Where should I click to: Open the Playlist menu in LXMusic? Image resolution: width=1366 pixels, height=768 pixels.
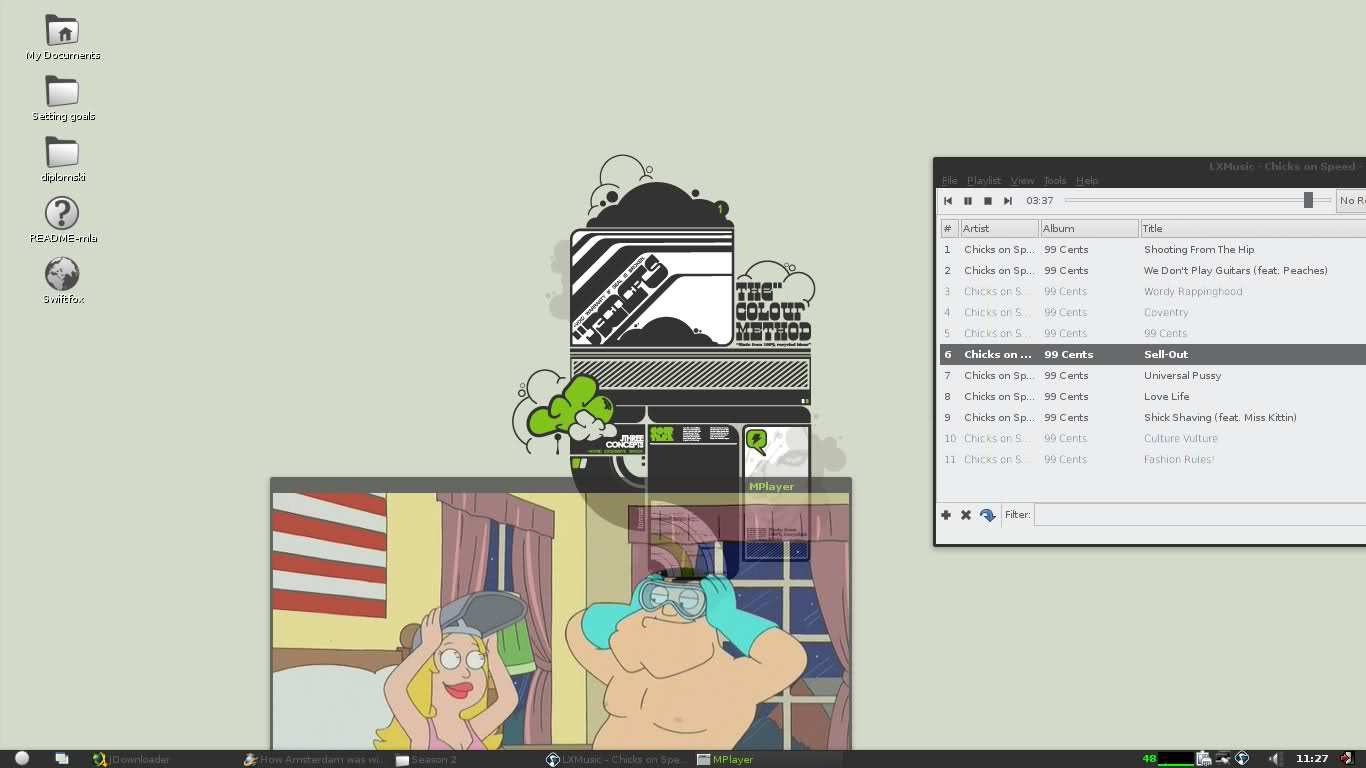983,181
